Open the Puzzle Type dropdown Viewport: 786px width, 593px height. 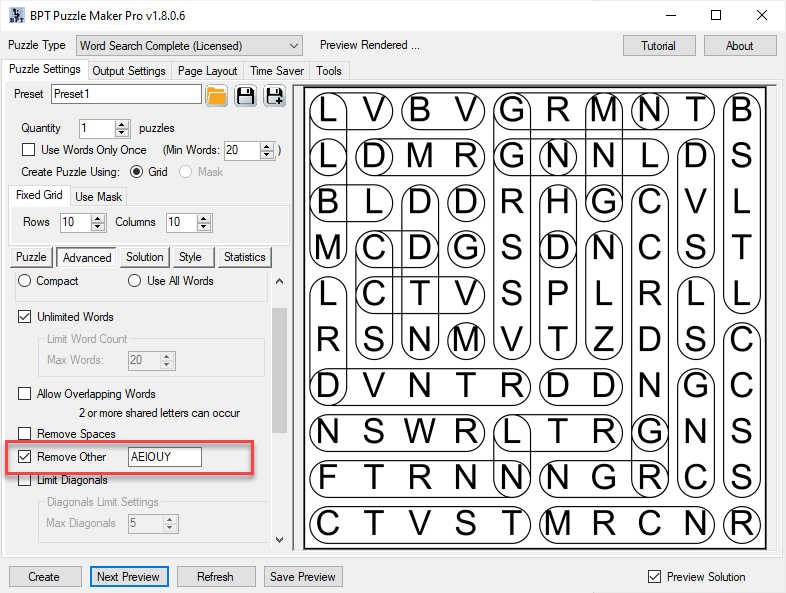(293, 46)
